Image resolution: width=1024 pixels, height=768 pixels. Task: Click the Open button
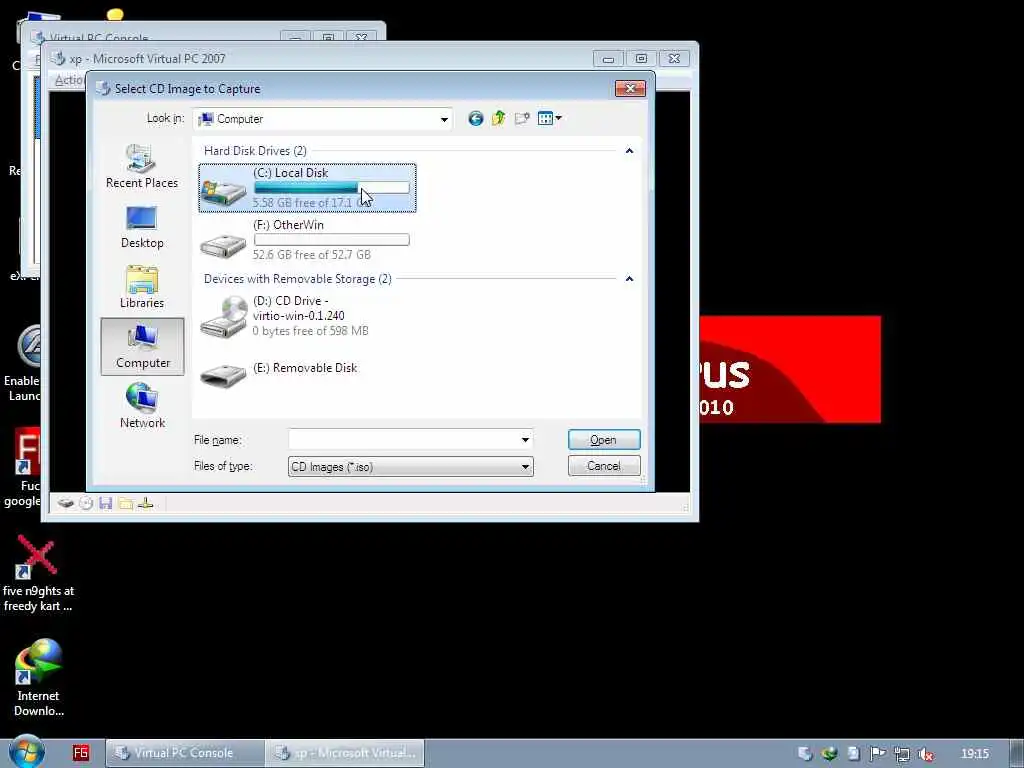[x=603, y=440]
